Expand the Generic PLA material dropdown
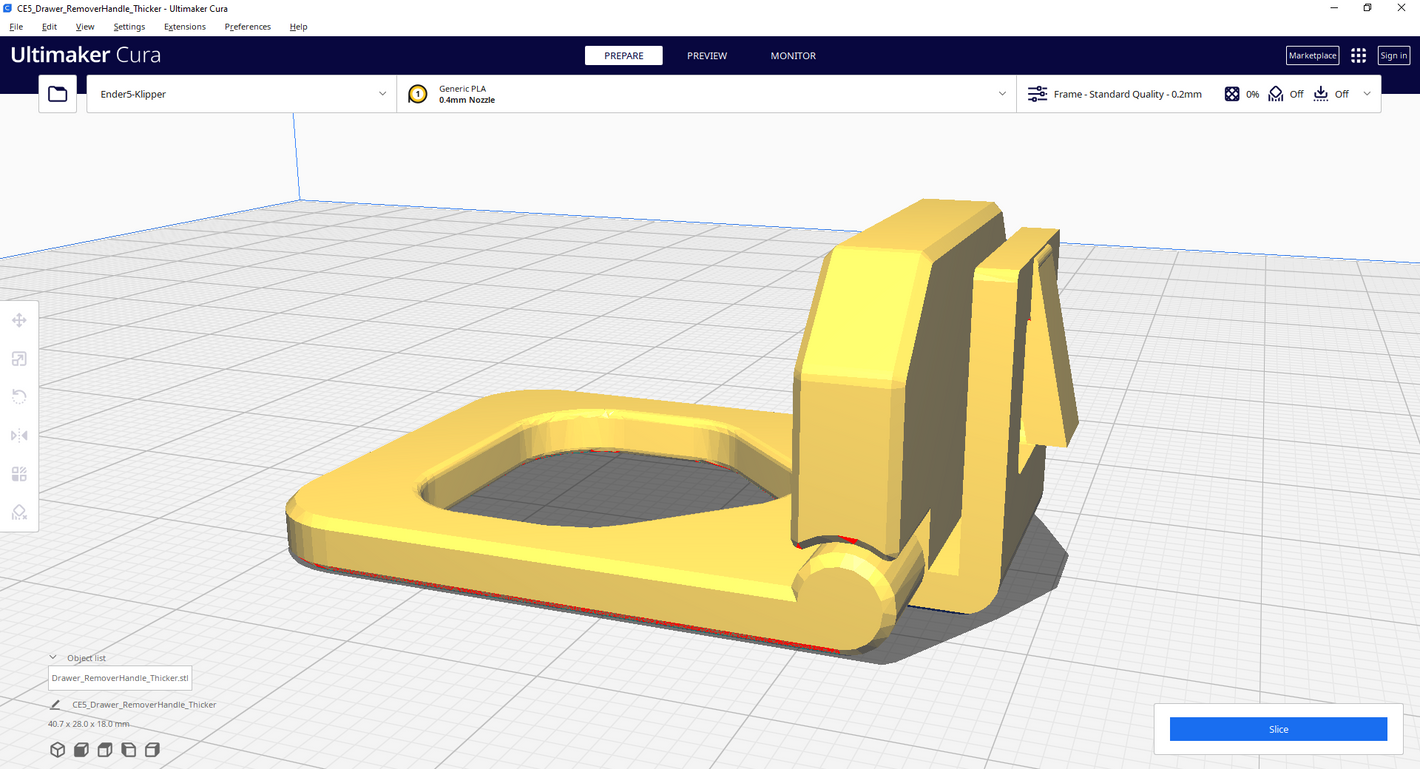Image resolution: width=1420 pixels, height=769 pixels. click(706, 94)
